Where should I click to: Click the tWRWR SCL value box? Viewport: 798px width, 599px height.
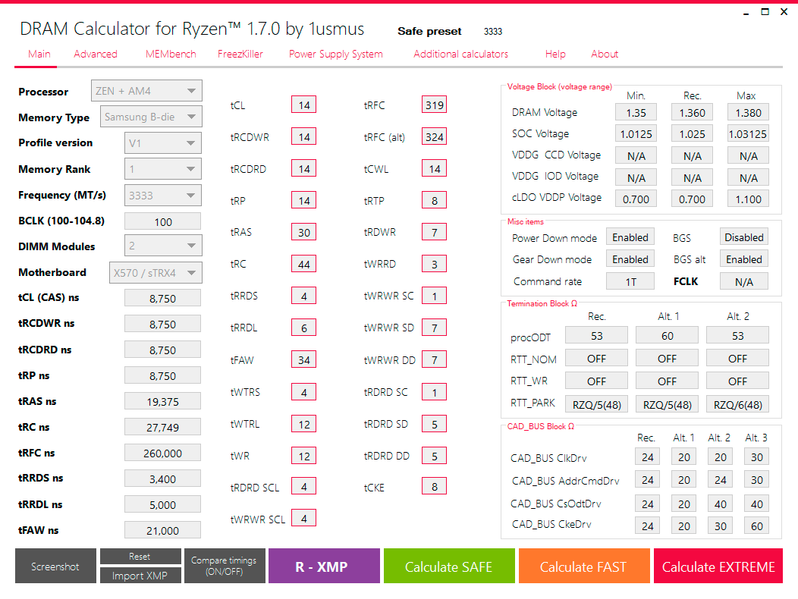304,519
